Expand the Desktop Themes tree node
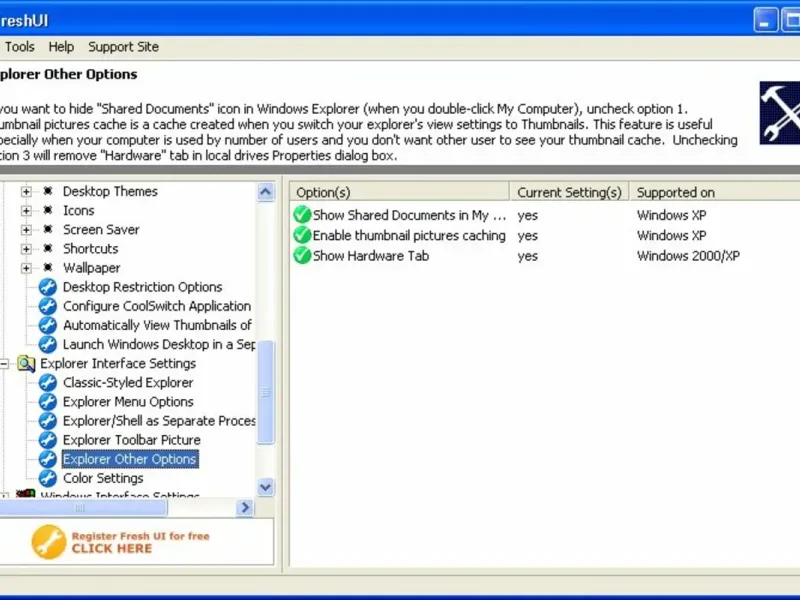The image size is (800, 600). [x=26, y=192]
